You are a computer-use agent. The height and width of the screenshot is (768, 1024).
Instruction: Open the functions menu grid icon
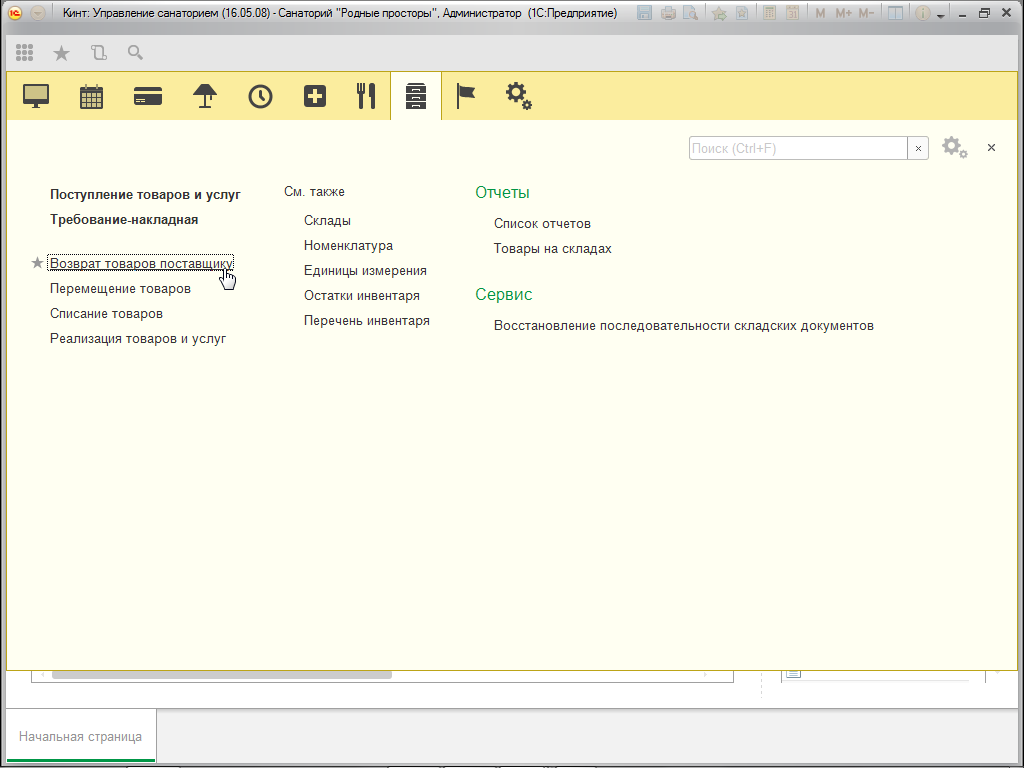coord(25,53)
